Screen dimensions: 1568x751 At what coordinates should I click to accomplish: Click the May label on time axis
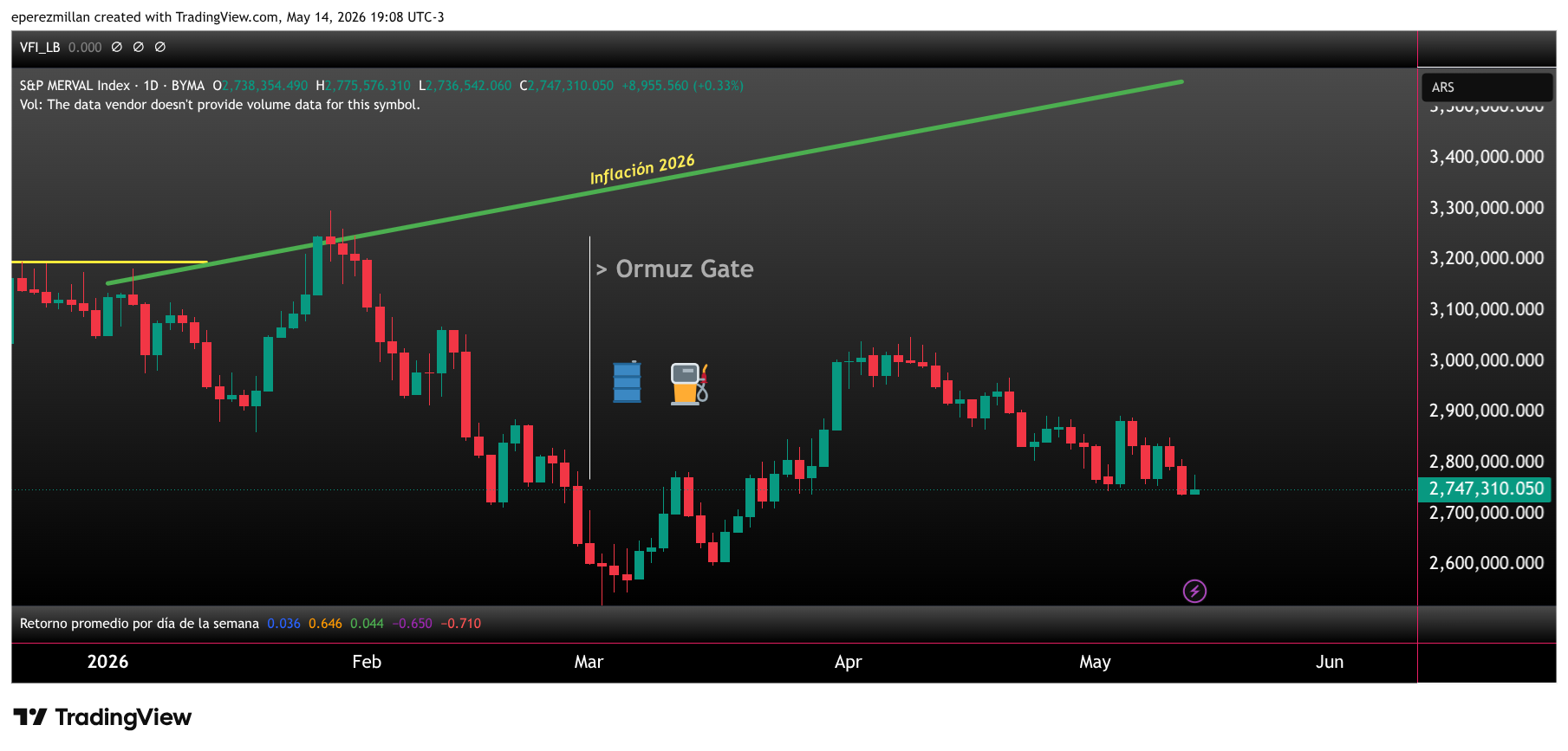[1095, 662]
